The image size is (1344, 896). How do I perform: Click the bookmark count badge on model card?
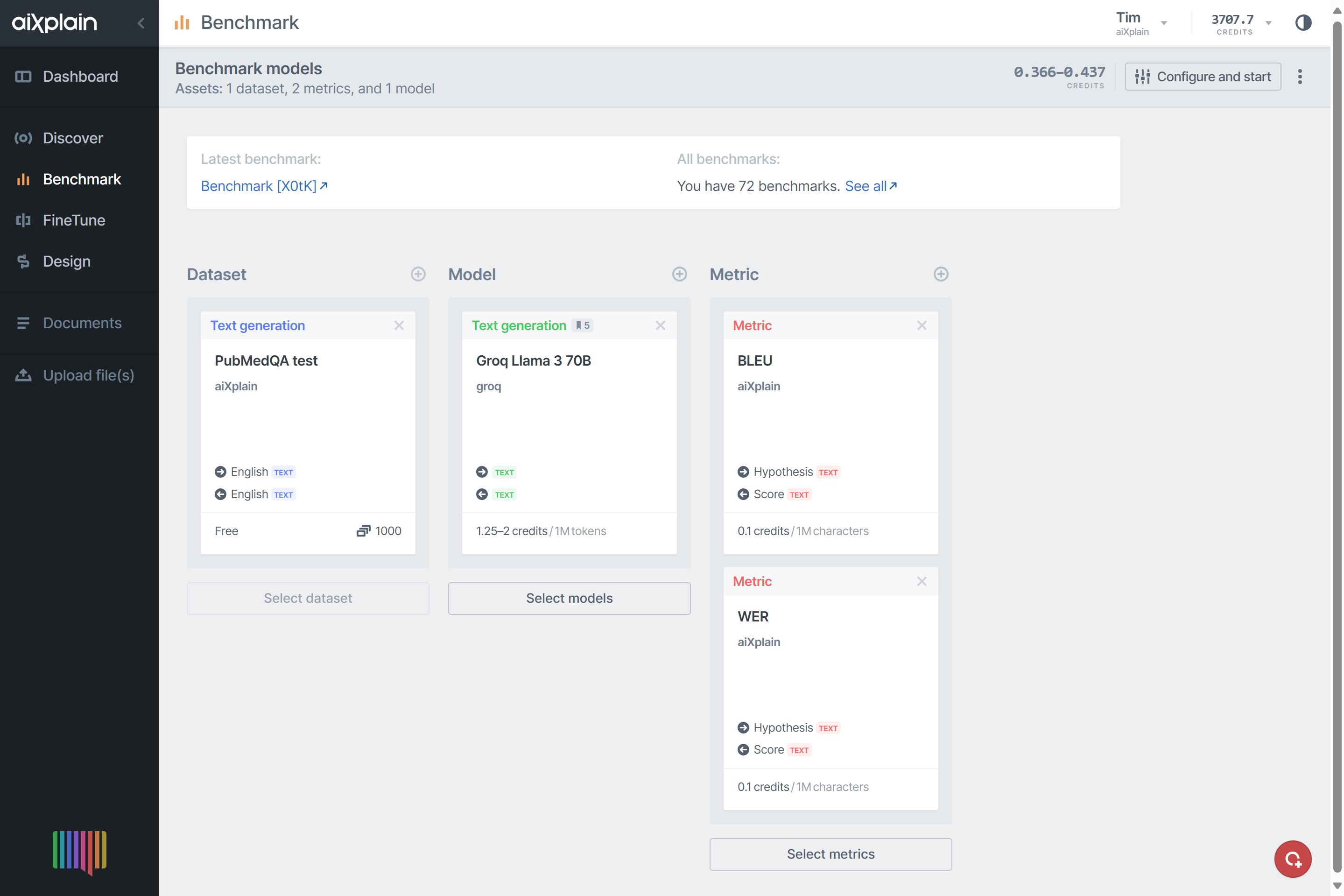click(582, 325)
